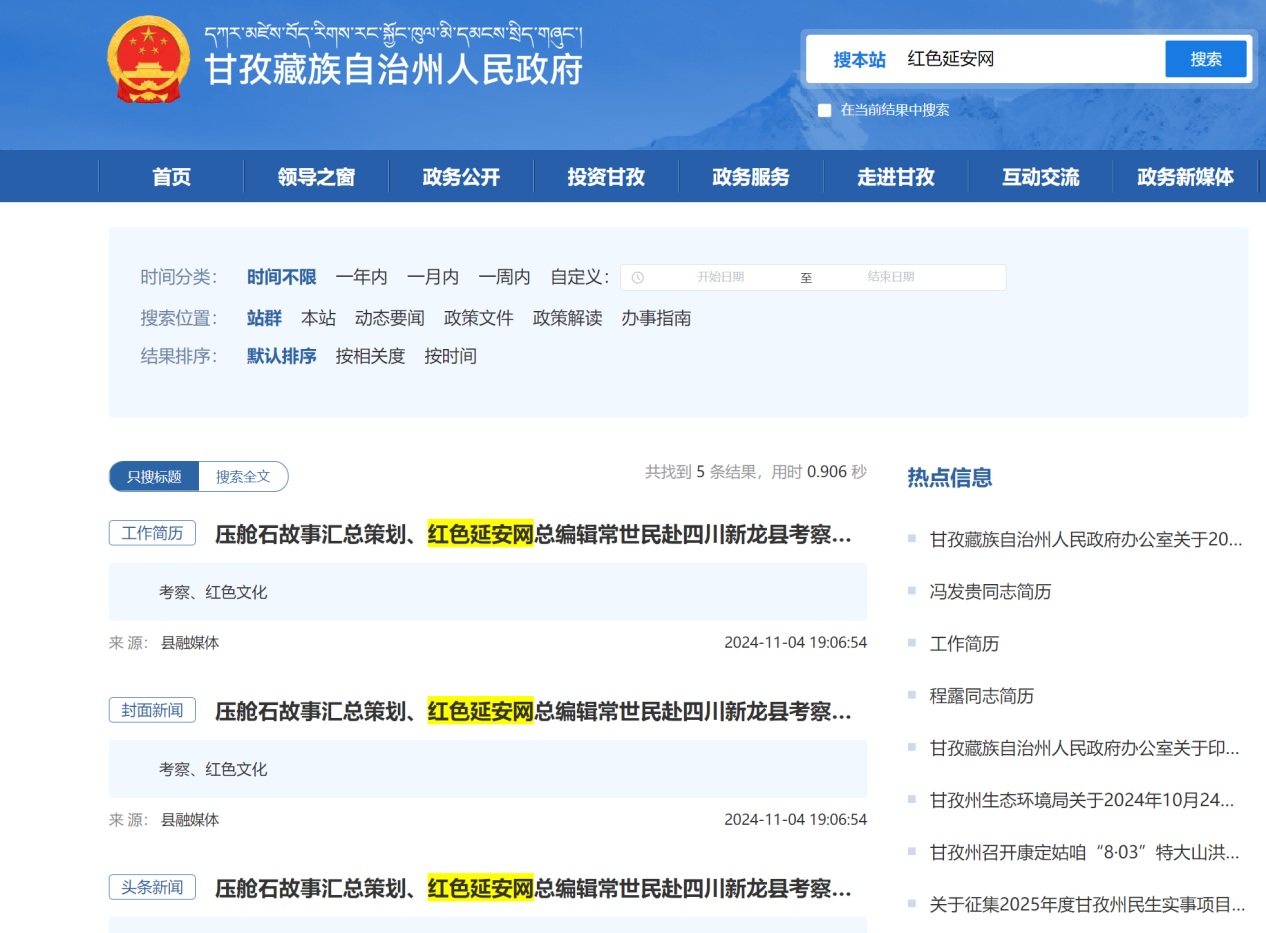Open the 首页 navigation item
1266x933 pixels.
(x=171, y=177)
